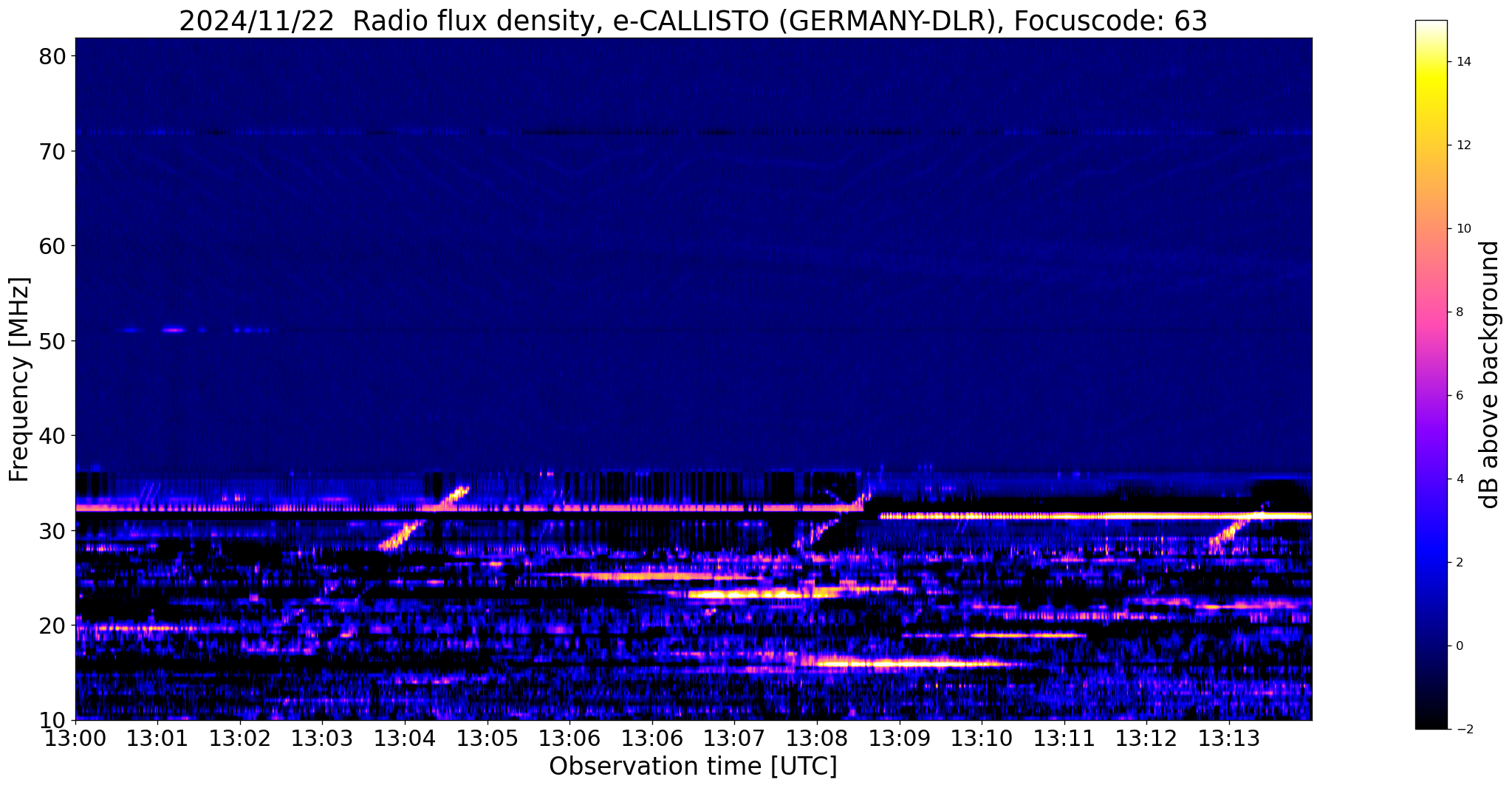Select the 13:12 time tick label
The width and height of the screenshot is (1512, 788).
1147,739
